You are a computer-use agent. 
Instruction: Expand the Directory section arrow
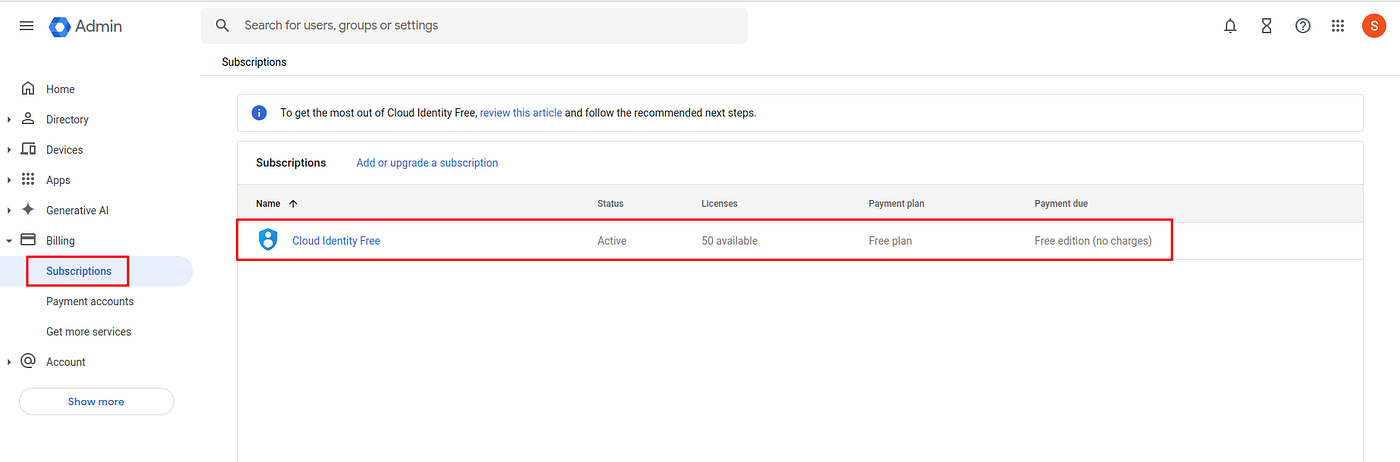click(9, 120)
